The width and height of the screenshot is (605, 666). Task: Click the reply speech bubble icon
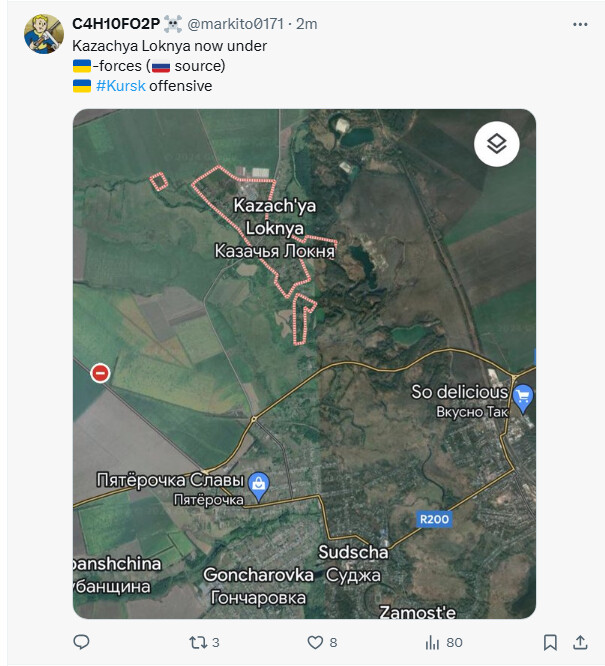coord(82,642)
